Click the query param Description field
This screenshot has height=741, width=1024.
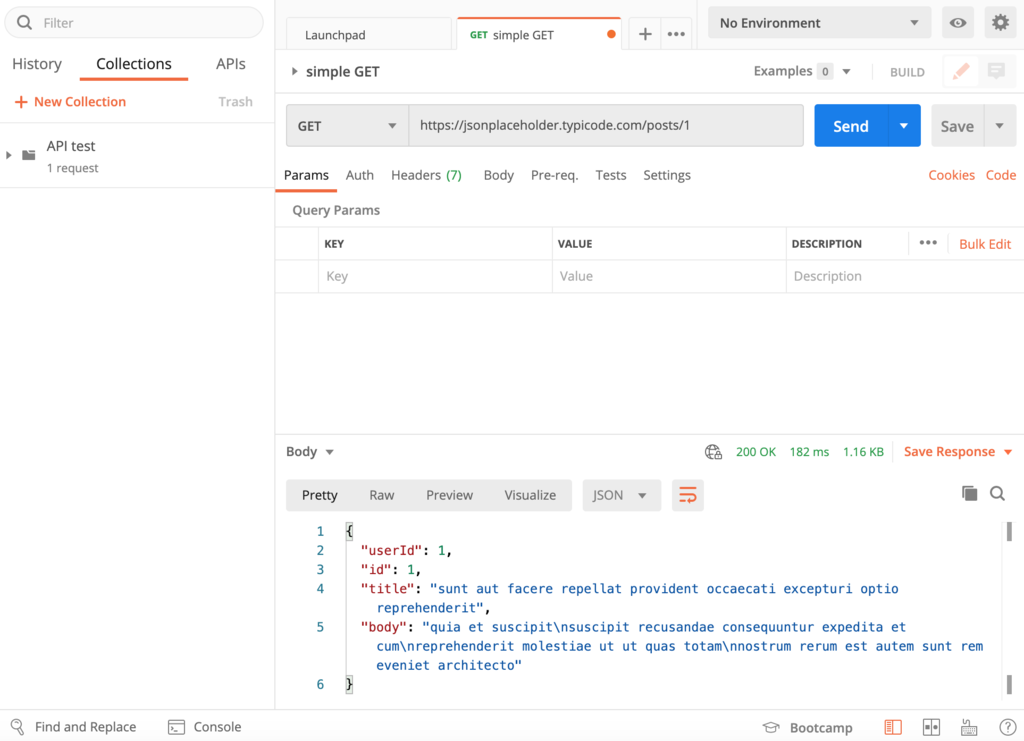click(904, 276)
